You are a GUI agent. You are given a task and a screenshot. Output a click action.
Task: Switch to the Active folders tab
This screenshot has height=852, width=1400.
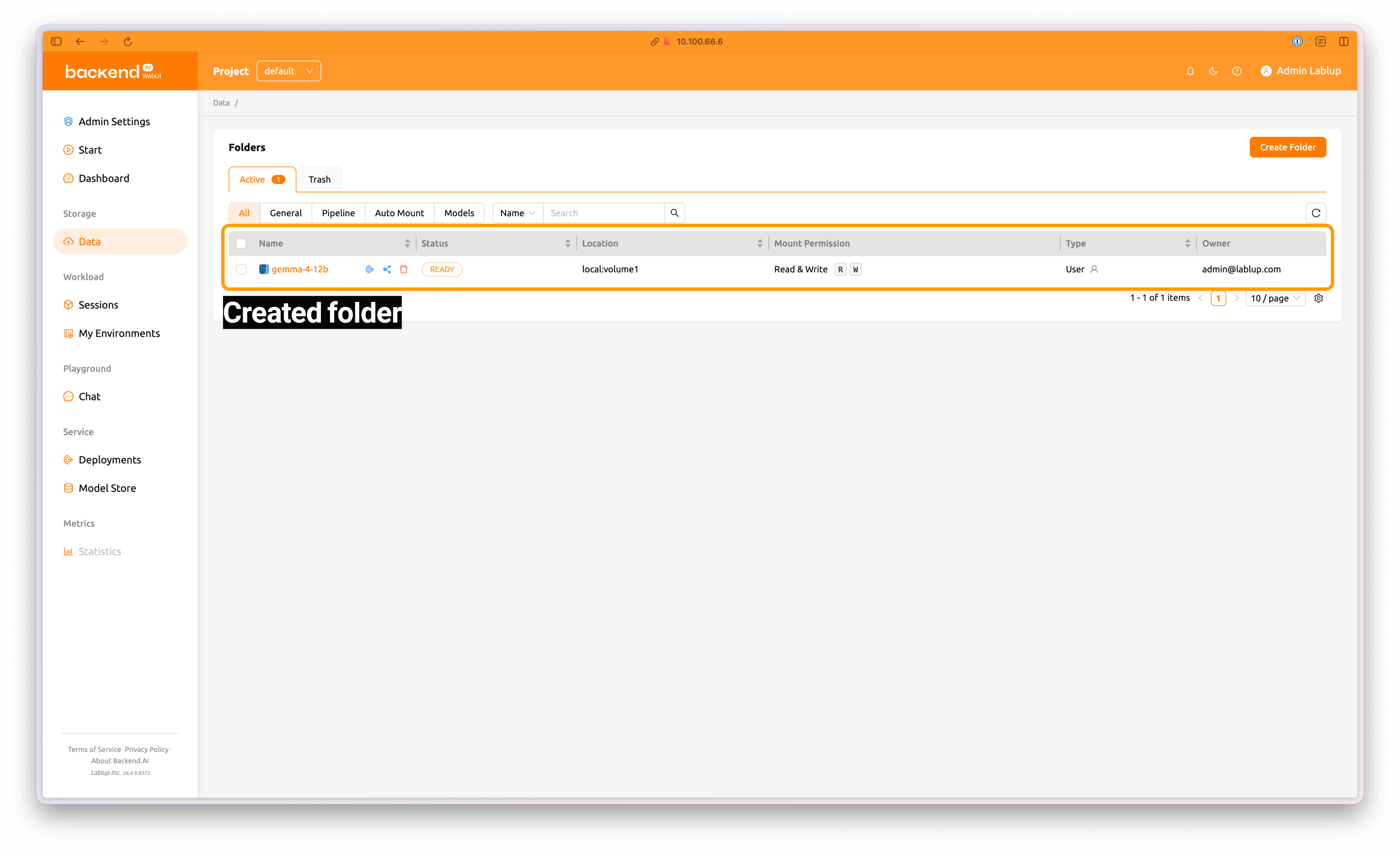point(262,179)
